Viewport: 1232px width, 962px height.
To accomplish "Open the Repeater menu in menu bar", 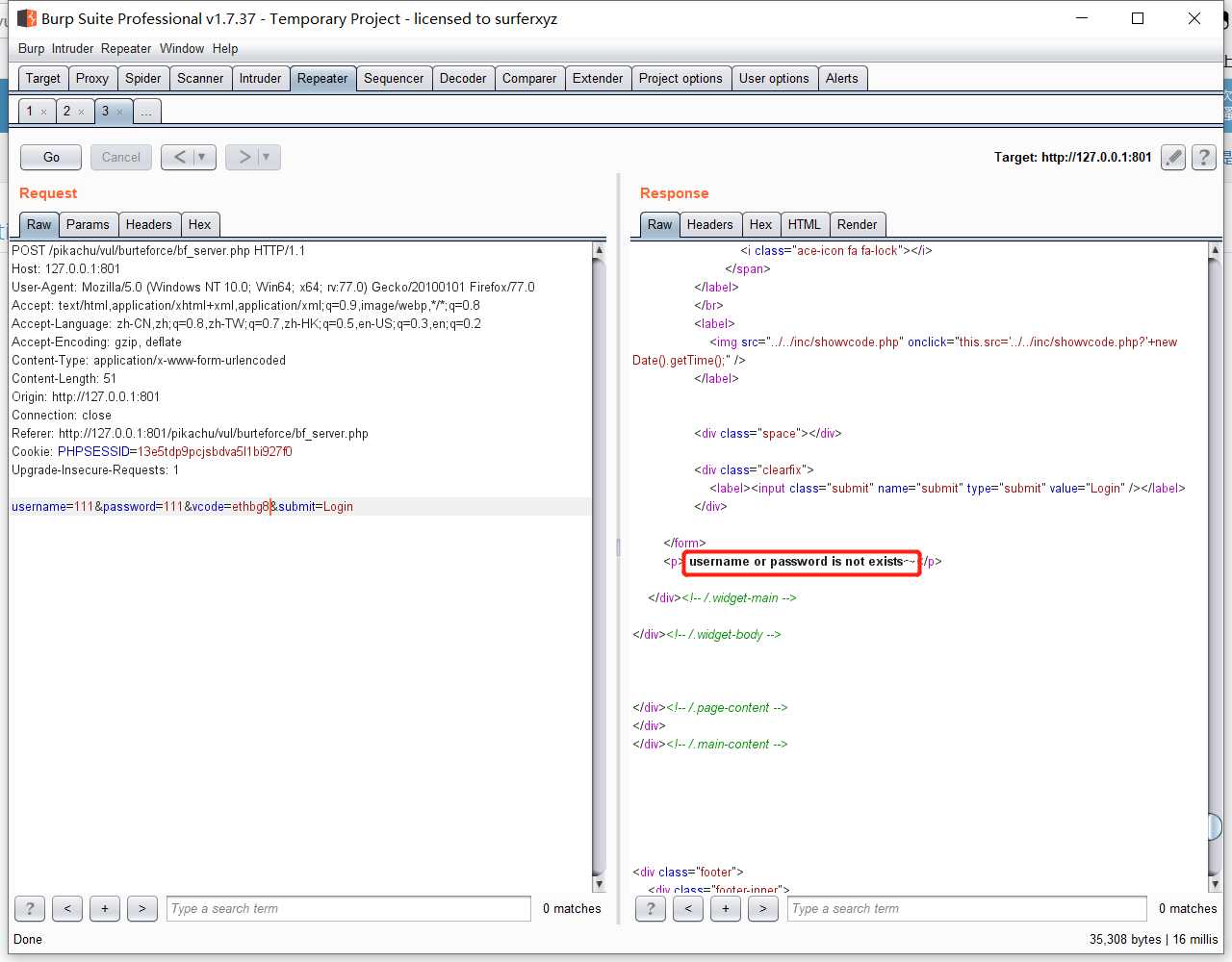I will [126, 48].
